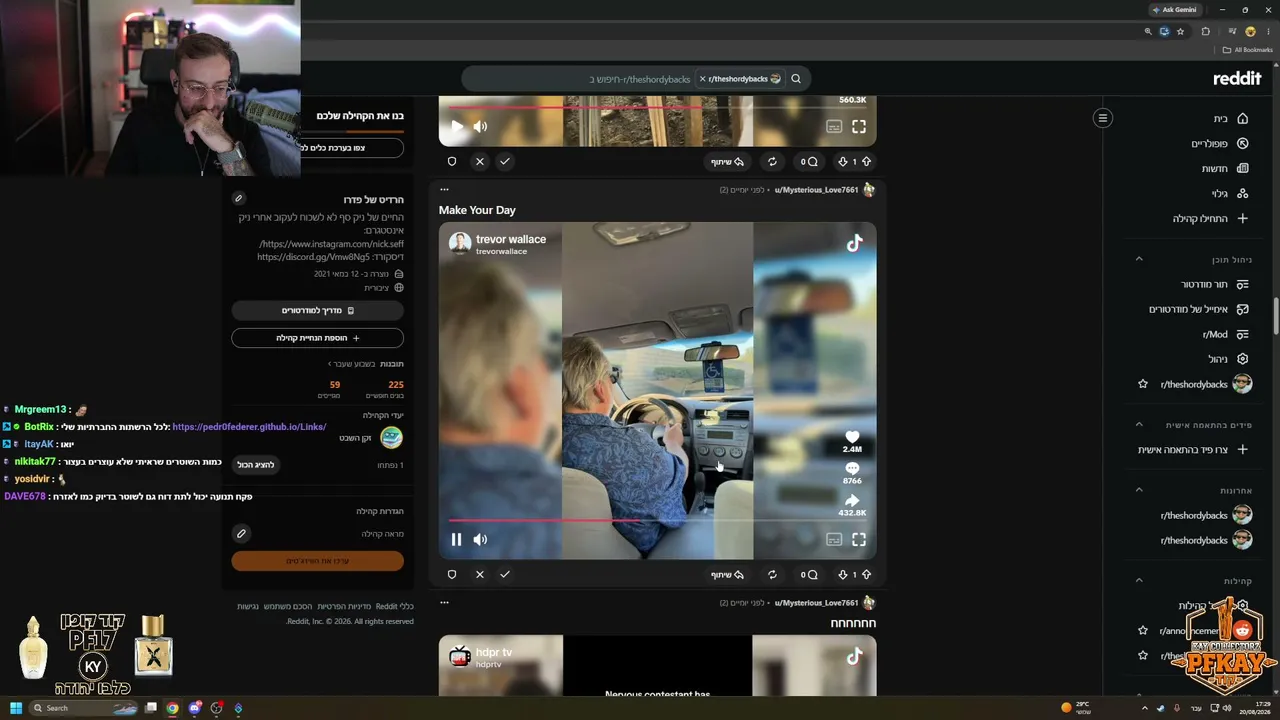Seek on the top video's progress bar
The height and width of the screenshot is (720, 1280).
[657, 106]
